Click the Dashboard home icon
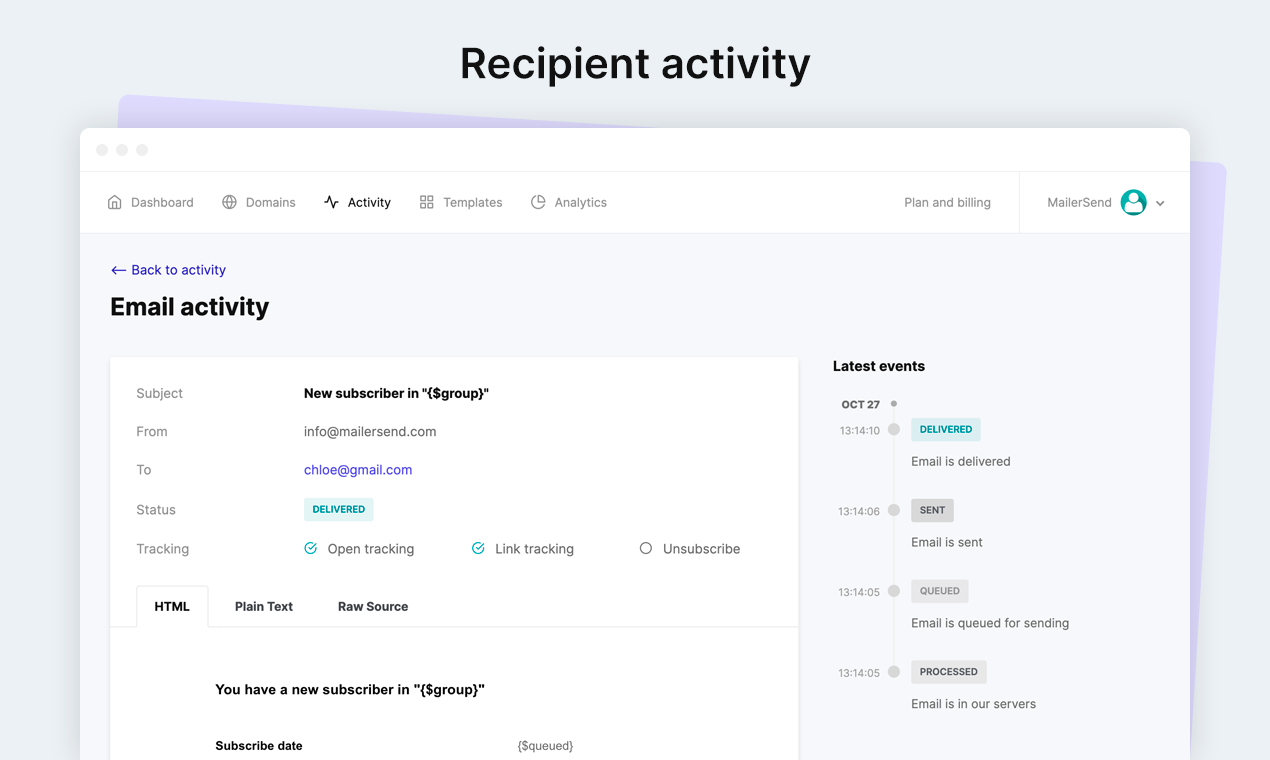Viewport: 1270px width, 760px height. coord(115,202)
